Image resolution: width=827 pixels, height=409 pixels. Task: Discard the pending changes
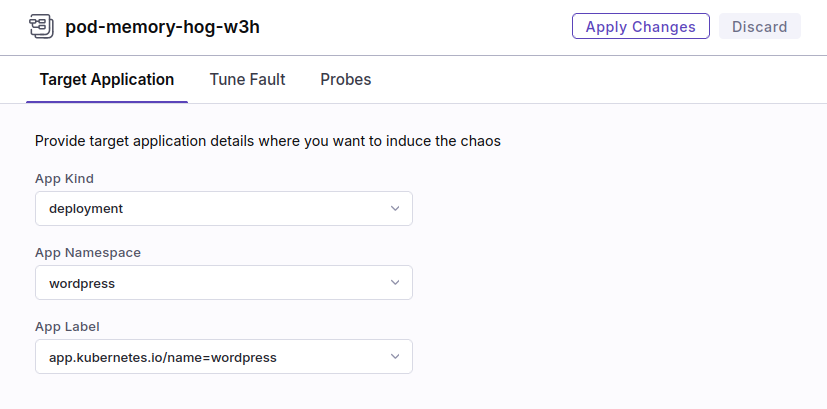tap(759, 27)
